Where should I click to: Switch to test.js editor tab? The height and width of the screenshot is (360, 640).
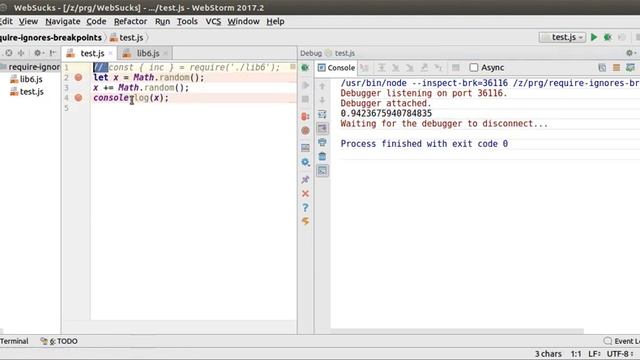tap(89, 53)
